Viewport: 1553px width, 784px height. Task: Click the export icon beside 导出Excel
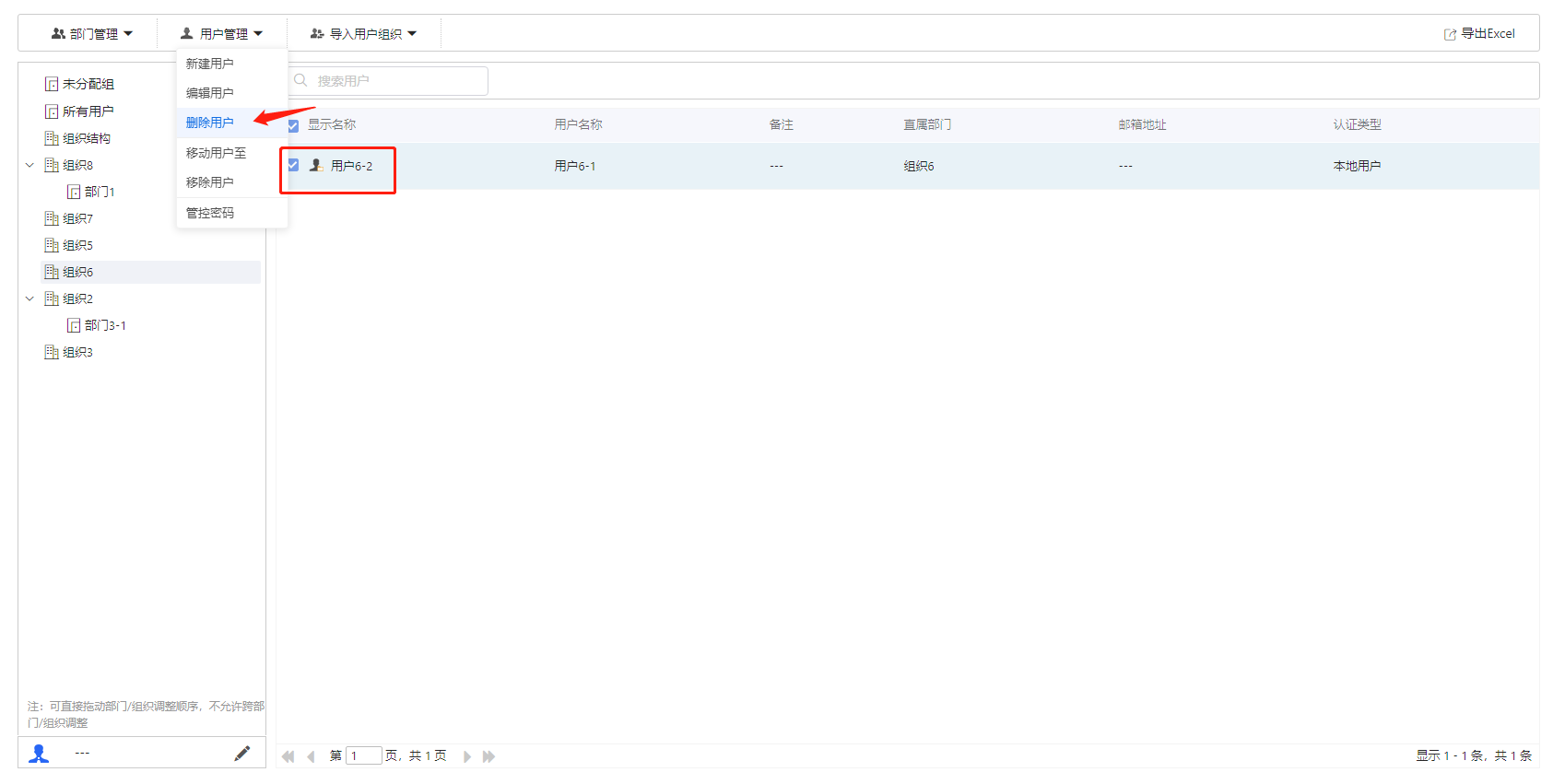click(1450, 34)
